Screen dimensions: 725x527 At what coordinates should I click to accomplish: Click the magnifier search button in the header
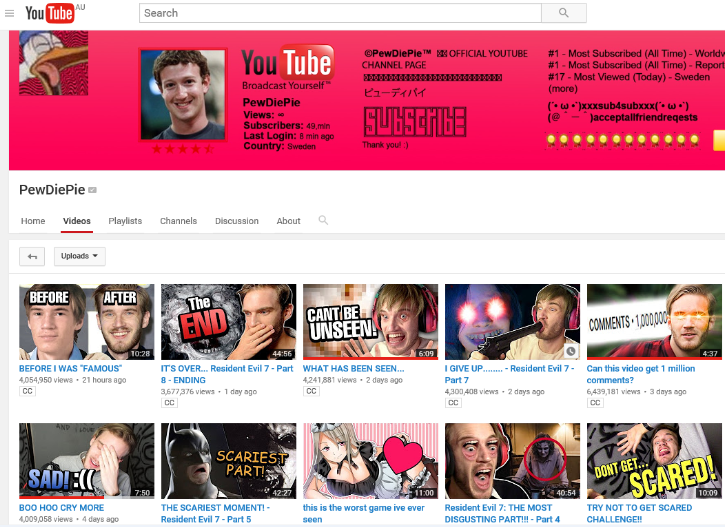point(564,13)
